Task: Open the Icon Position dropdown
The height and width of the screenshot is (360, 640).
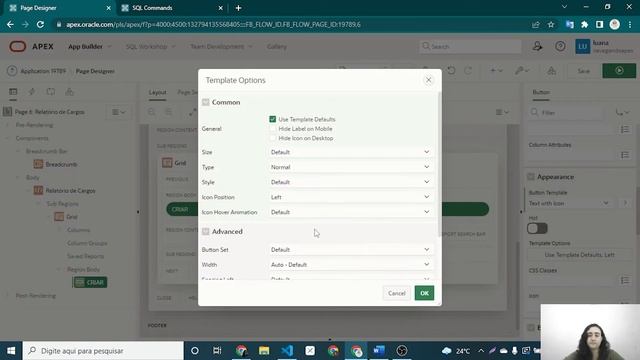Action: click(x=350, y=197)
